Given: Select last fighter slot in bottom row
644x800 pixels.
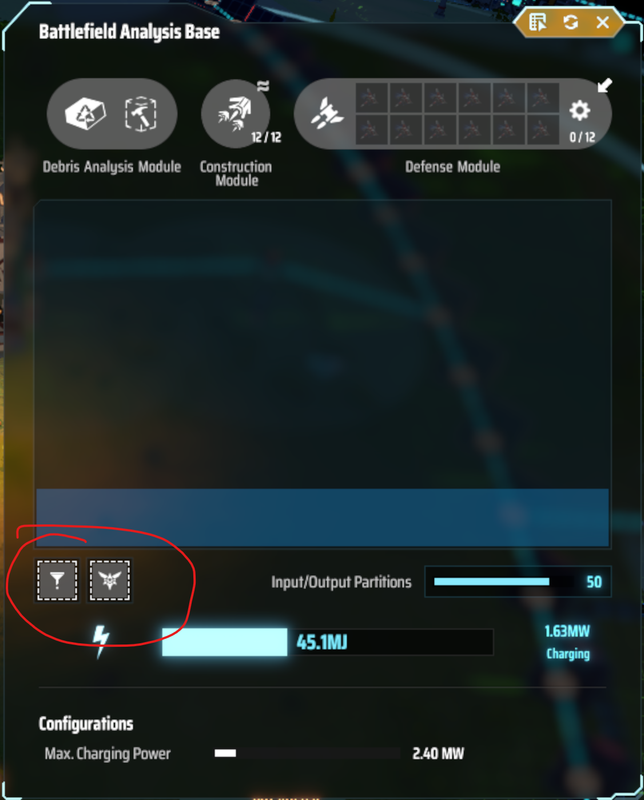Looking at the screenshot, I should [x=542, y=130].
